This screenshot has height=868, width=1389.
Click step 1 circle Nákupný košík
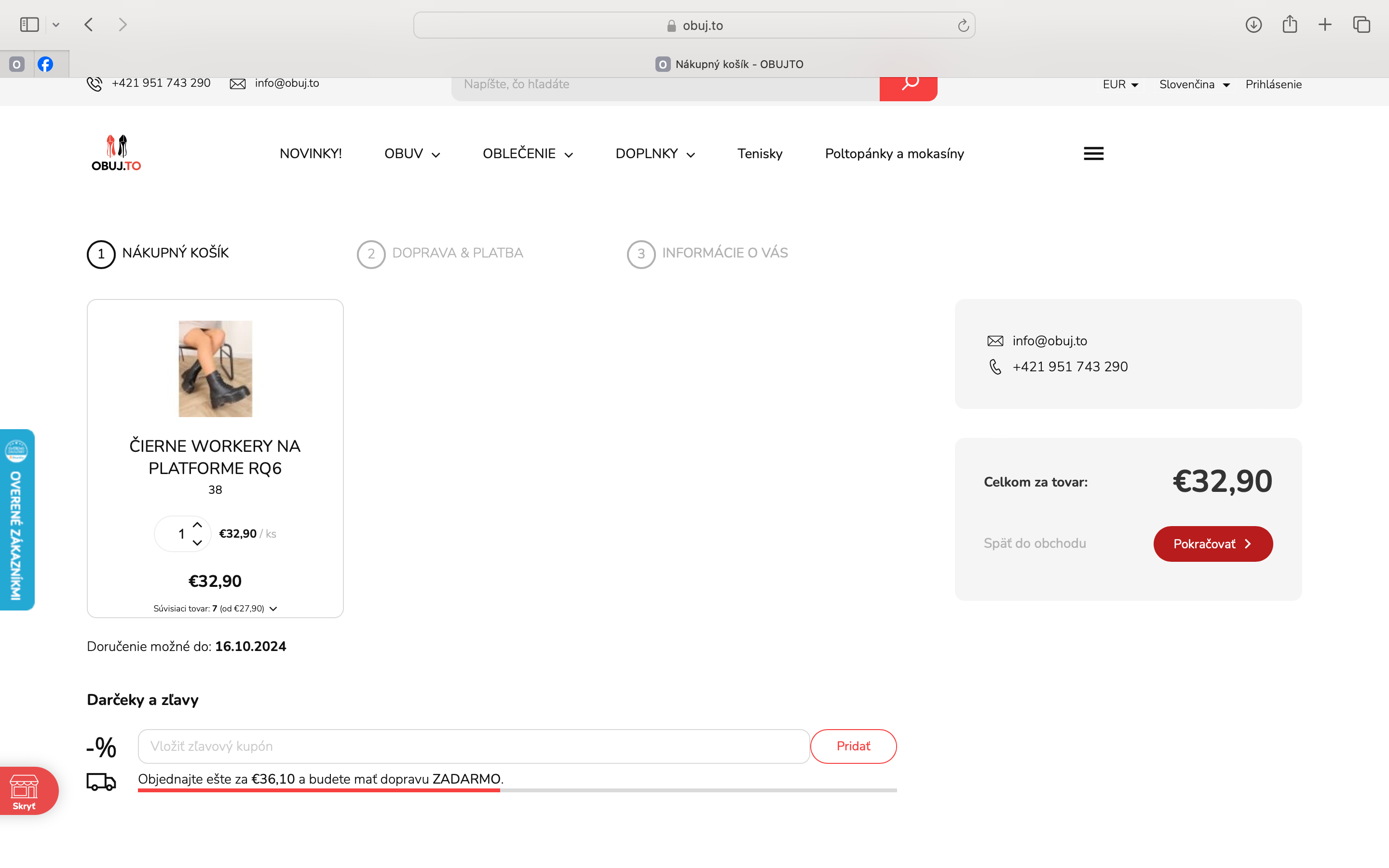pos(101,254)
